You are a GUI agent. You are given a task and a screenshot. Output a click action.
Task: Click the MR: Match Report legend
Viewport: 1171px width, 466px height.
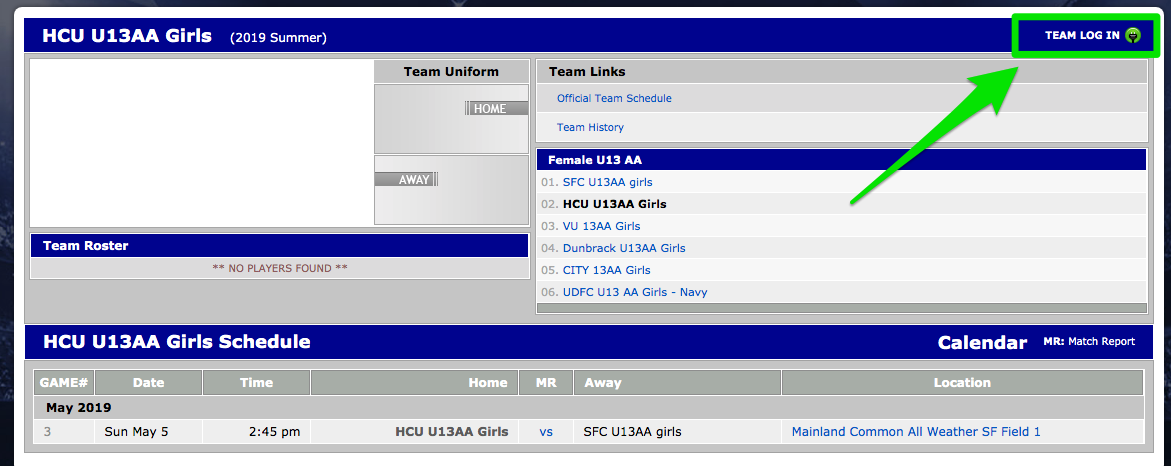coord(1089,341)
